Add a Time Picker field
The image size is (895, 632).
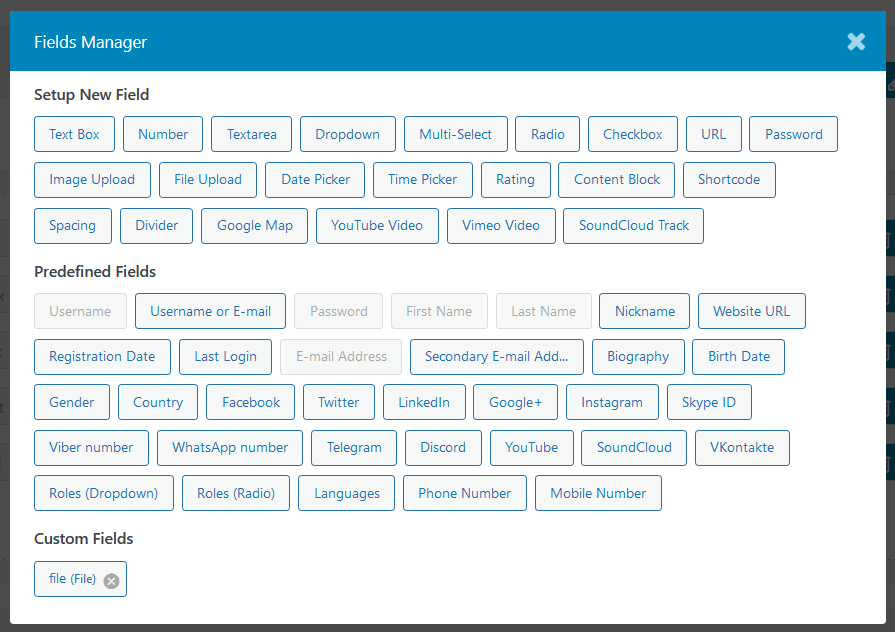(422, 180)
